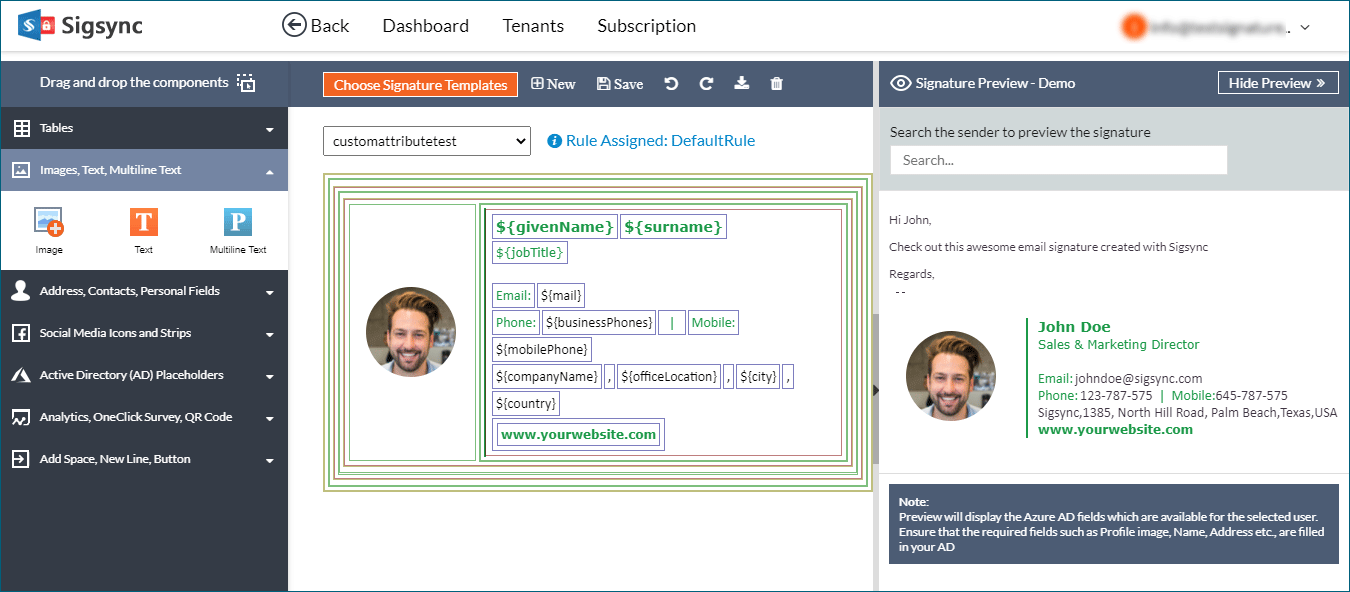1350x592 pixels.
Task: Click the preview profile photo
Action: (951, 376)
